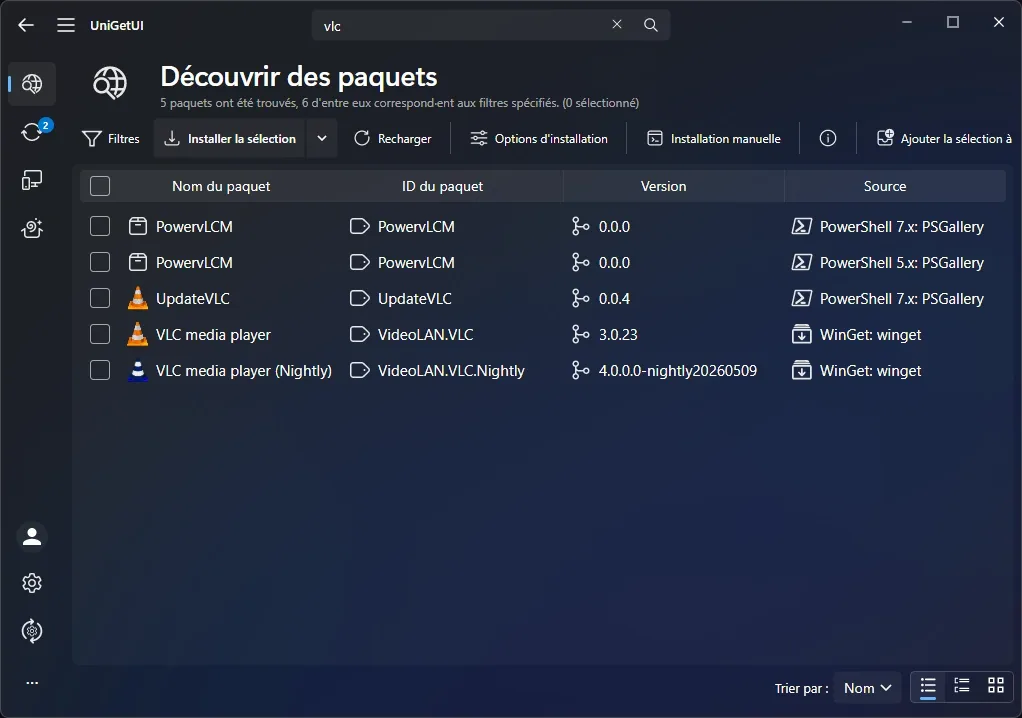Sort by Version column header

coord(664,186)
